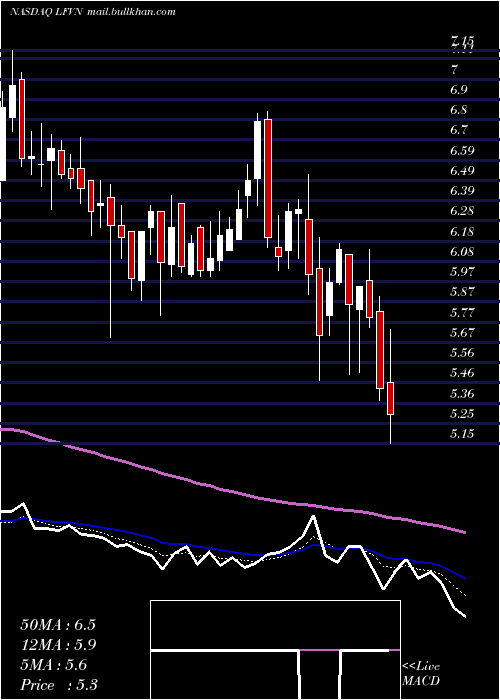Select the tall red candle after the 6.8 peak
The image size is (500, 700).
(x=268, y=178)
